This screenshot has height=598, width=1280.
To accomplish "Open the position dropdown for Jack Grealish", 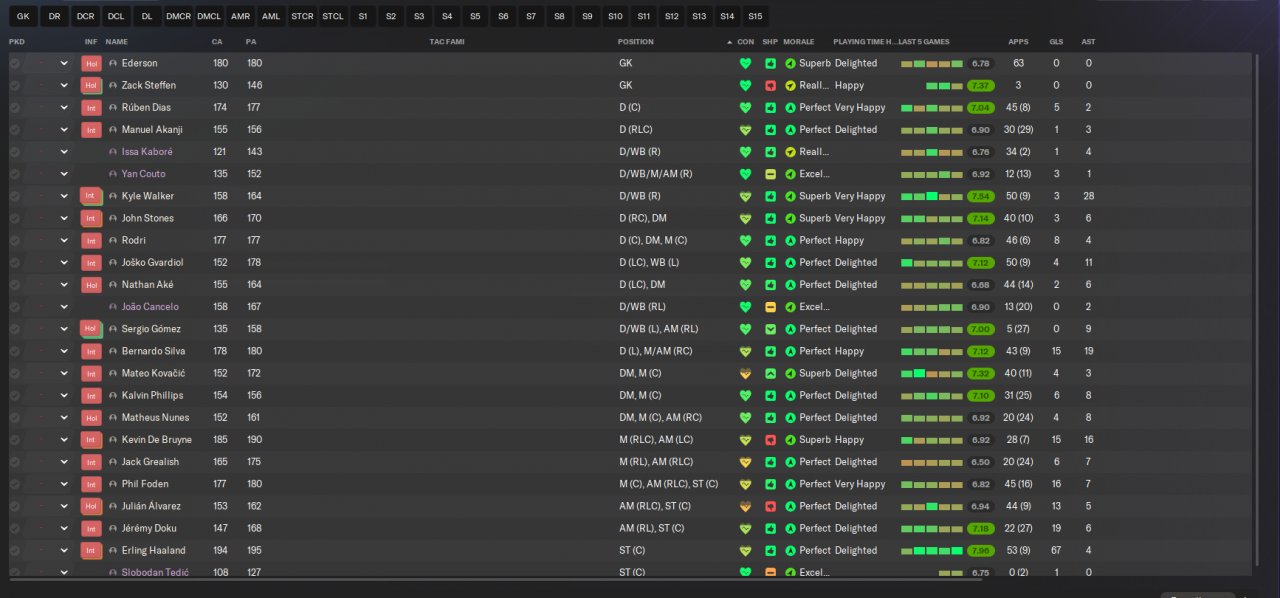I will [64, 462].
